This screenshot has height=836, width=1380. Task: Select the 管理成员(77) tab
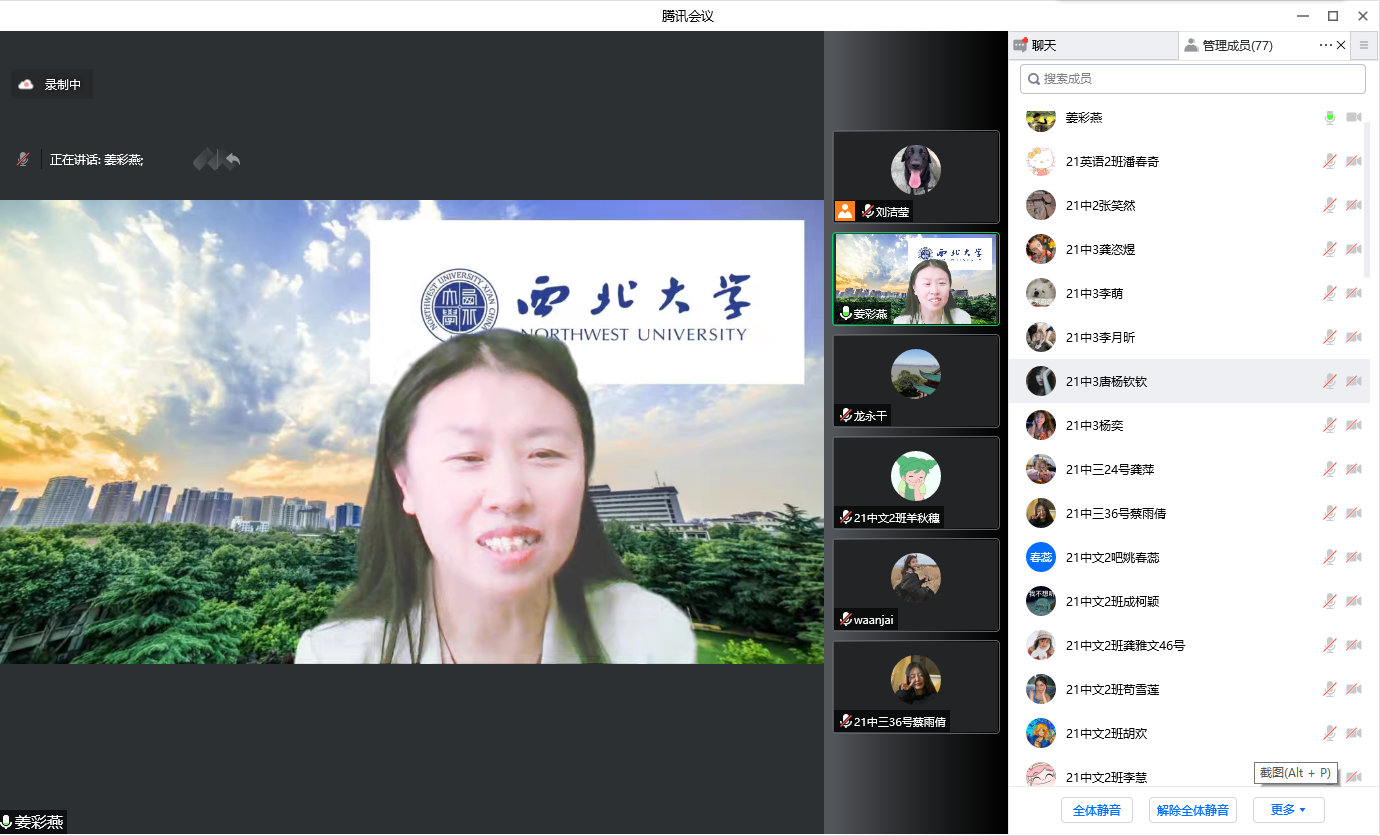point(1237,45)
